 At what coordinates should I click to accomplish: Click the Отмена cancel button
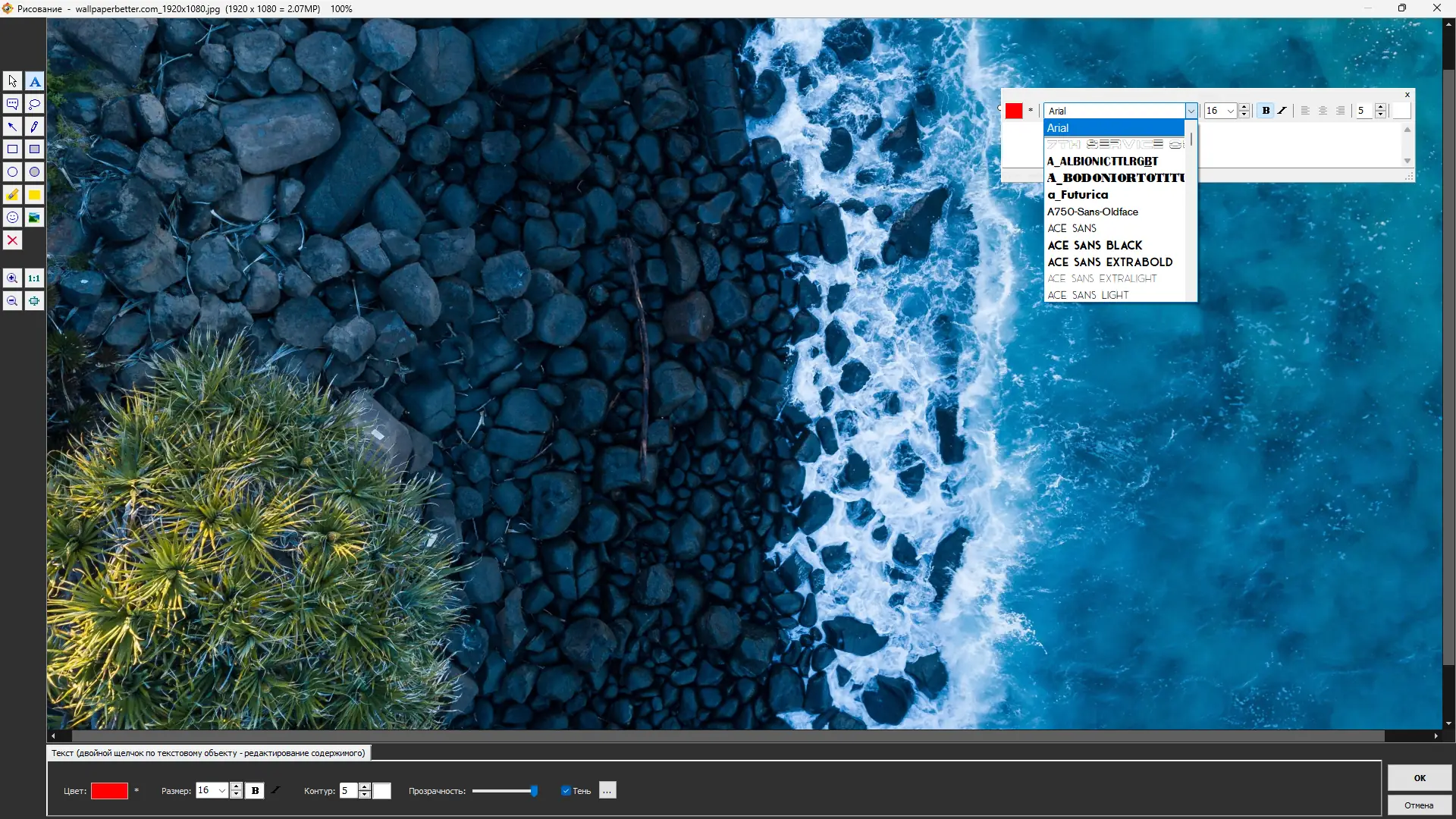tap(1419, 805)
